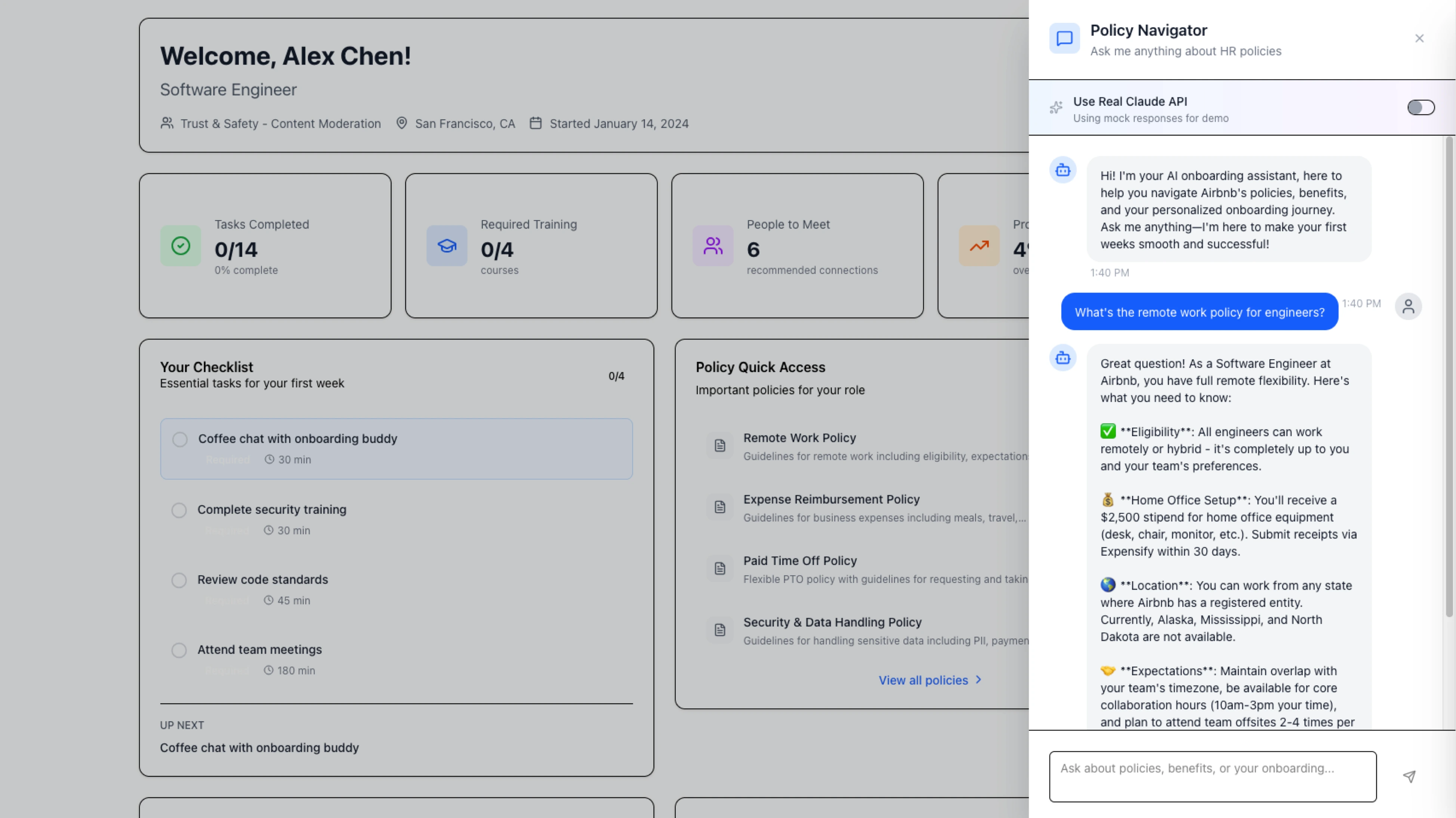Image resolution: width=1456 pixels, height=818 pixels.
Task: Click the Policy Navigator chat bubble icon
Action: [1064, 39]
